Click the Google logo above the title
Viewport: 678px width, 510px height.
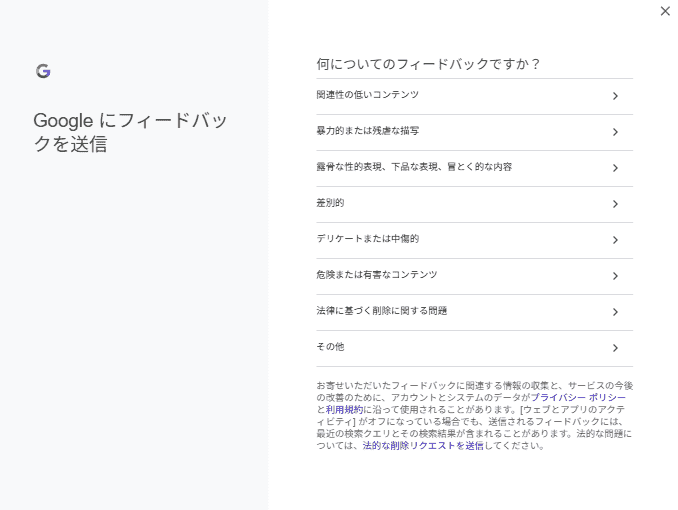click(43, 71)
